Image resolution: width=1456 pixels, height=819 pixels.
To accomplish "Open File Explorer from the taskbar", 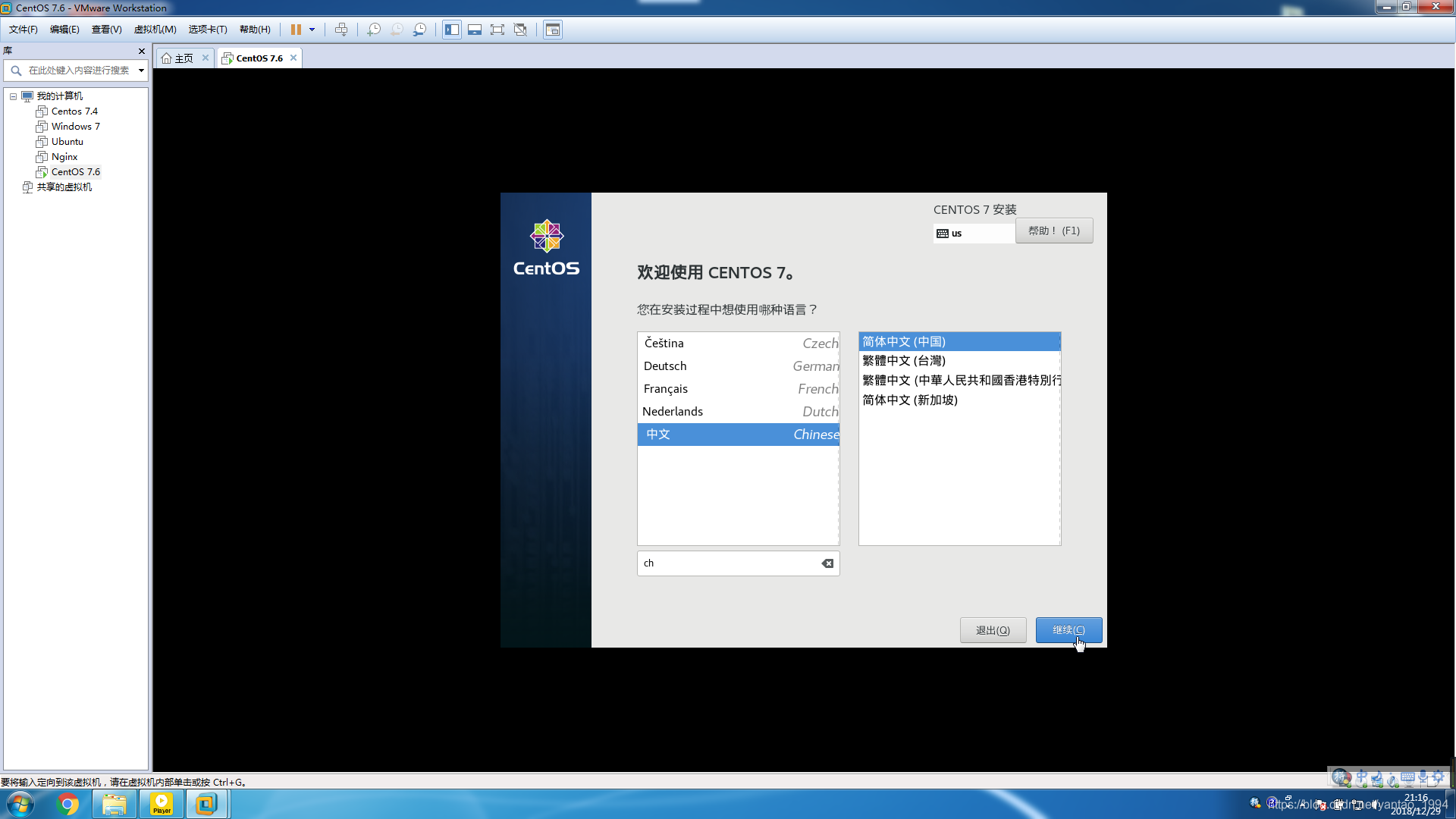I will click(115, 804).
